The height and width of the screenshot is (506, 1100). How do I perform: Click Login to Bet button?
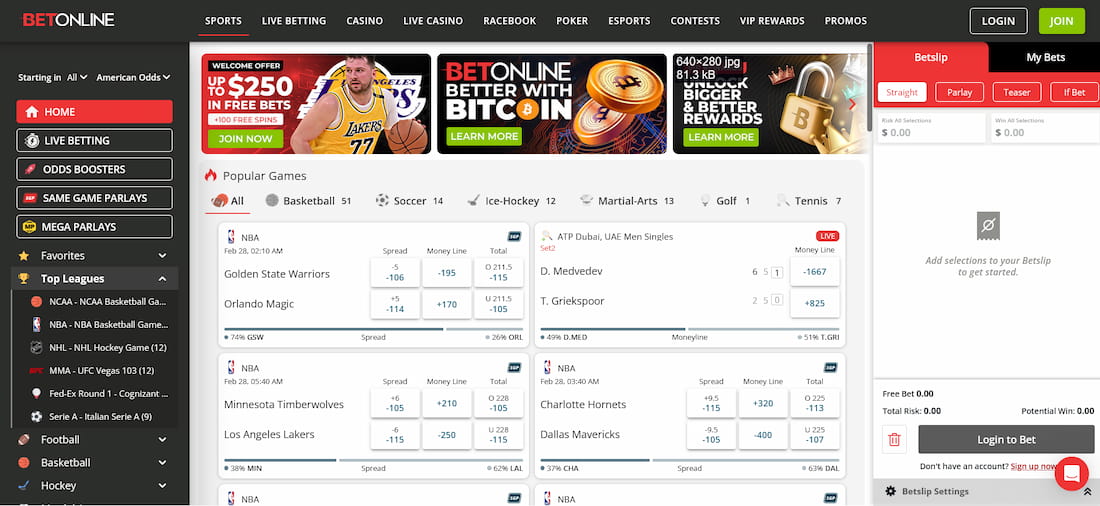pos(1006,439)
